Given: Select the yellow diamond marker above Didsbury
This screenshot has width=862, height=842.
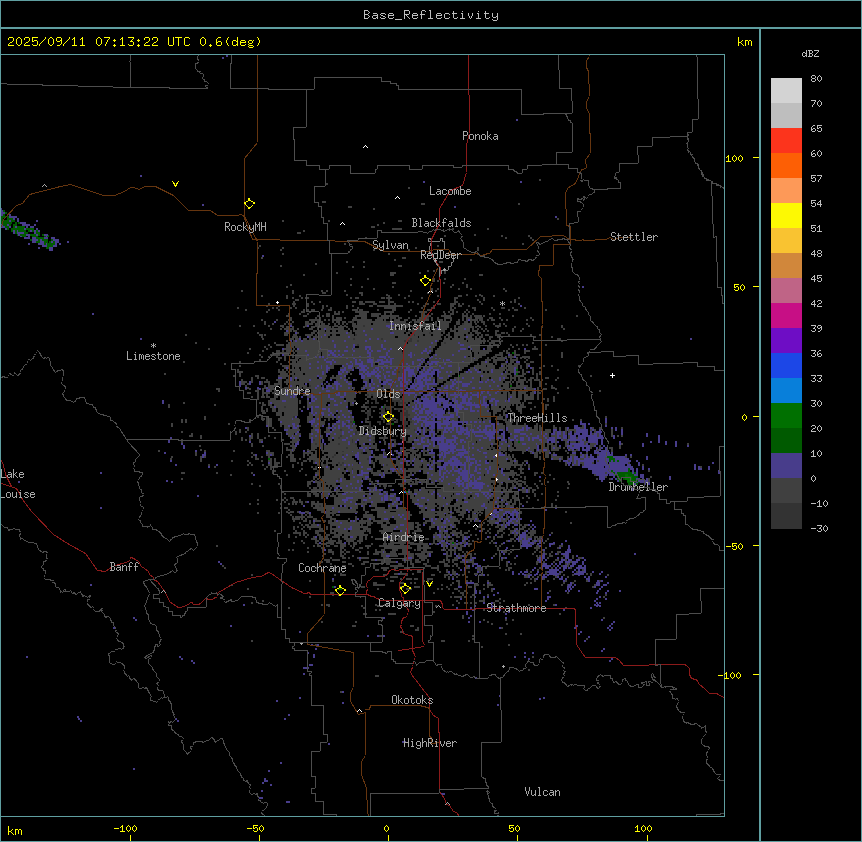Looking at the screenshot, I should [x=388, y=417].
